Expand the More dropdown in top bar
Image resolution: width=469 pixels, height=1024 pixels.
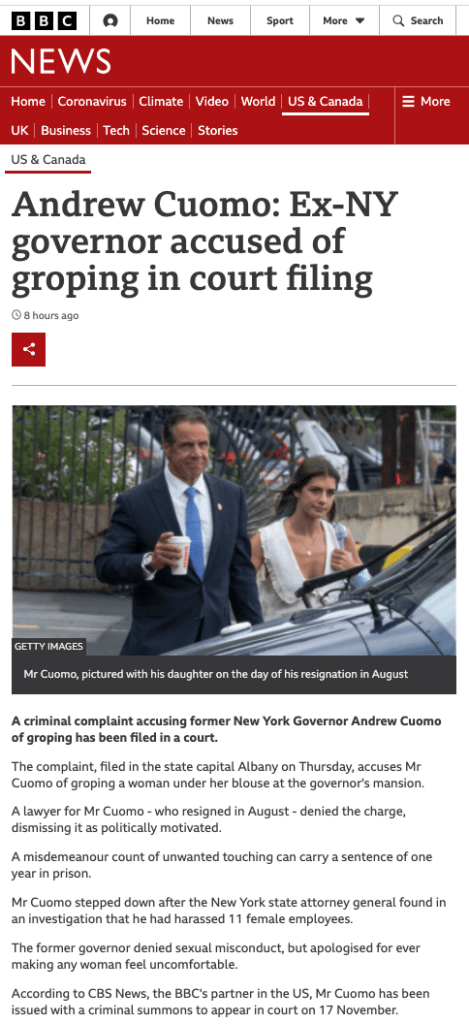[344, 21]
